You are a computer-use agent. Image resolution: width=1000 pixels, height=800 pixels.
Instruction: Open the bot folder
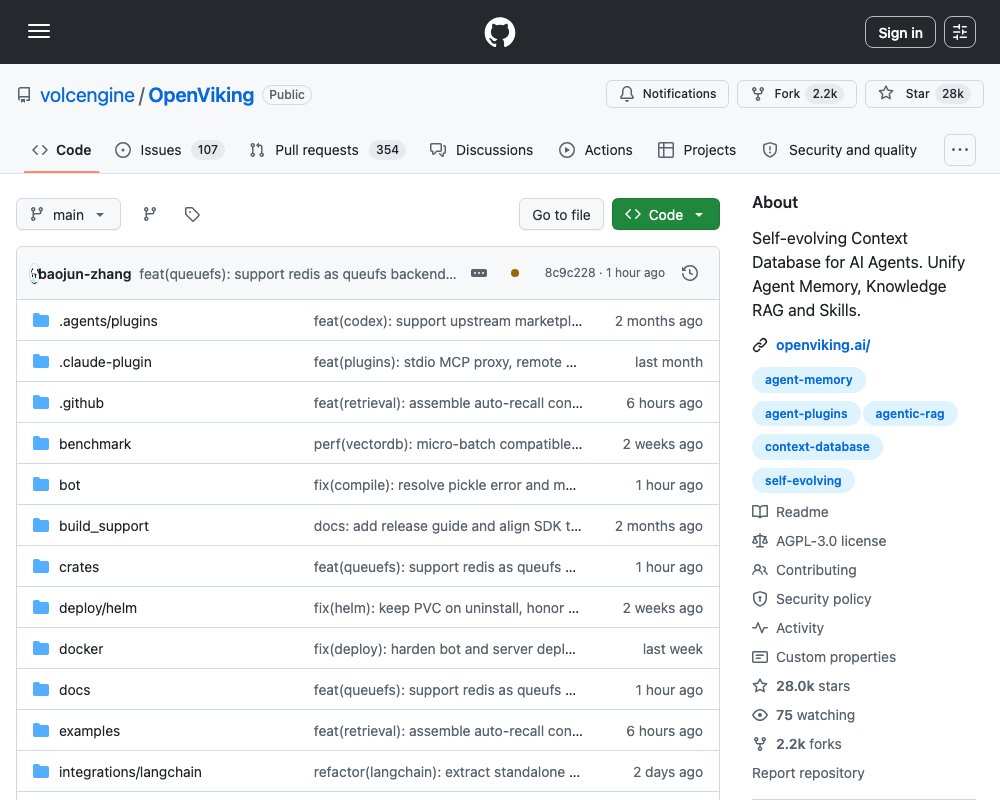(x=70, y=485)
